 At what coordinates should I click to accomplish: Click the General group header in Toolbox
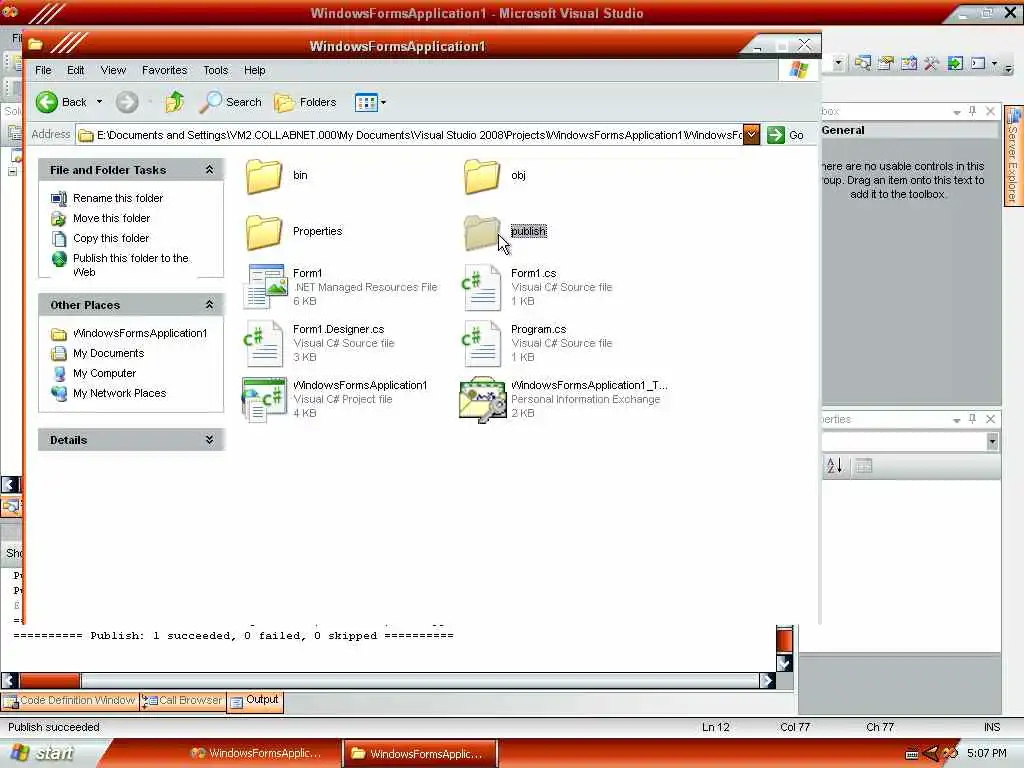(x=909, y=130)
